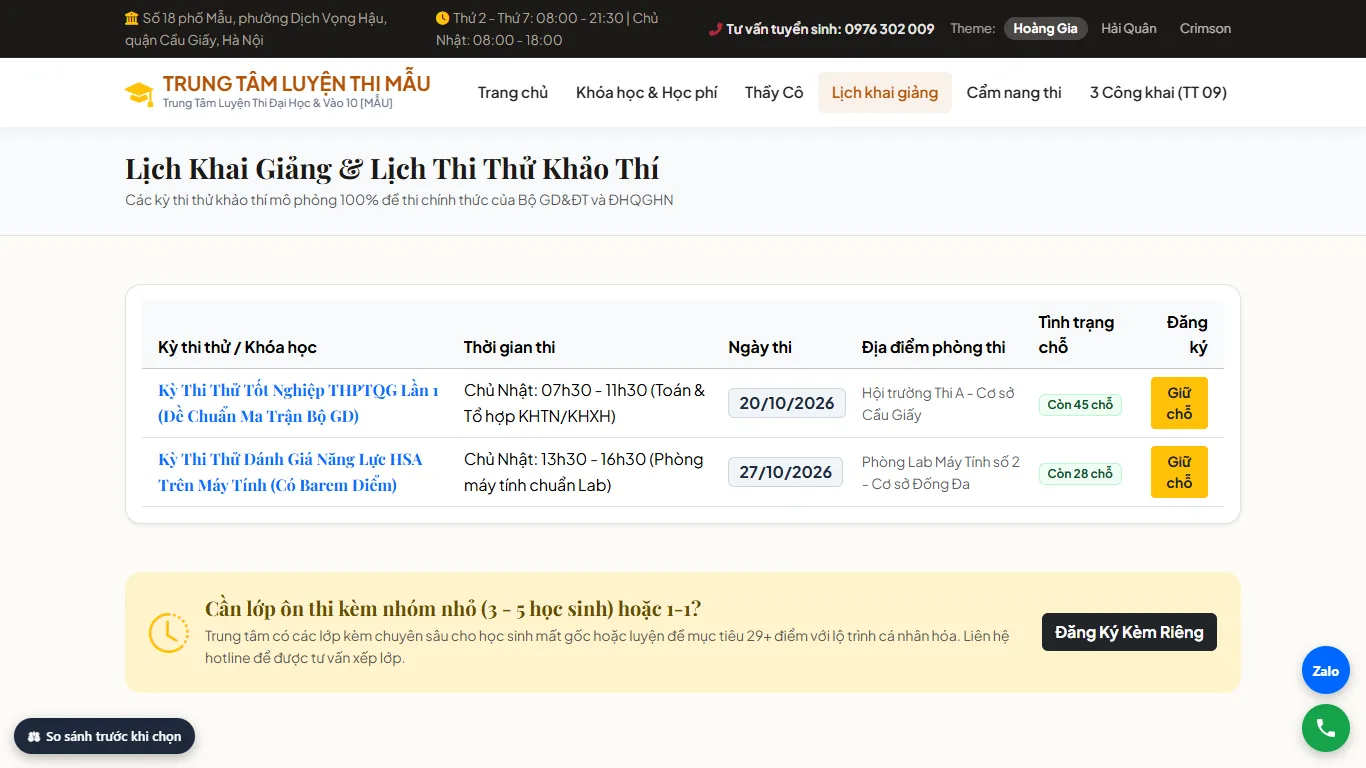Switch theme to Hải Quân
Image resolution: width=1366 pixels, height=768 pixels.
(x=1129, y=29)
